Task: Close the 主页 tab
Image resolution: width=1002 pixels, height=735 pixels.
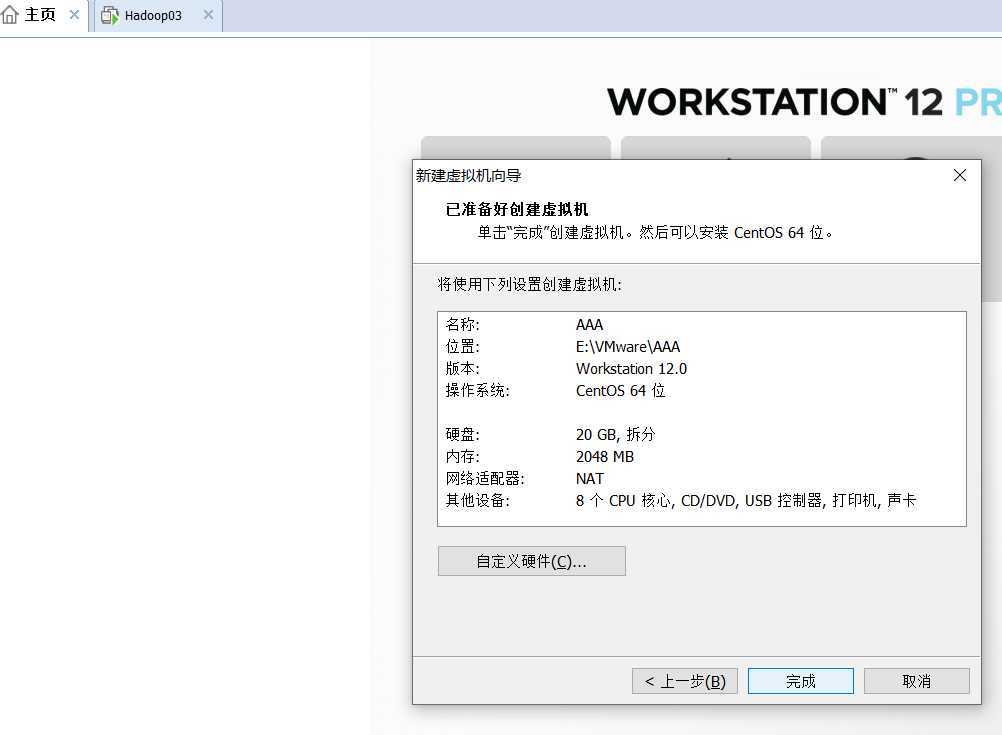Action: pos(74,15)
